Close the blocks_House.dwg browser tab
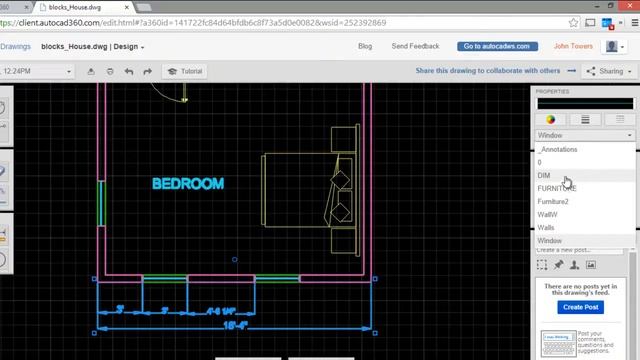 [127, 7]
